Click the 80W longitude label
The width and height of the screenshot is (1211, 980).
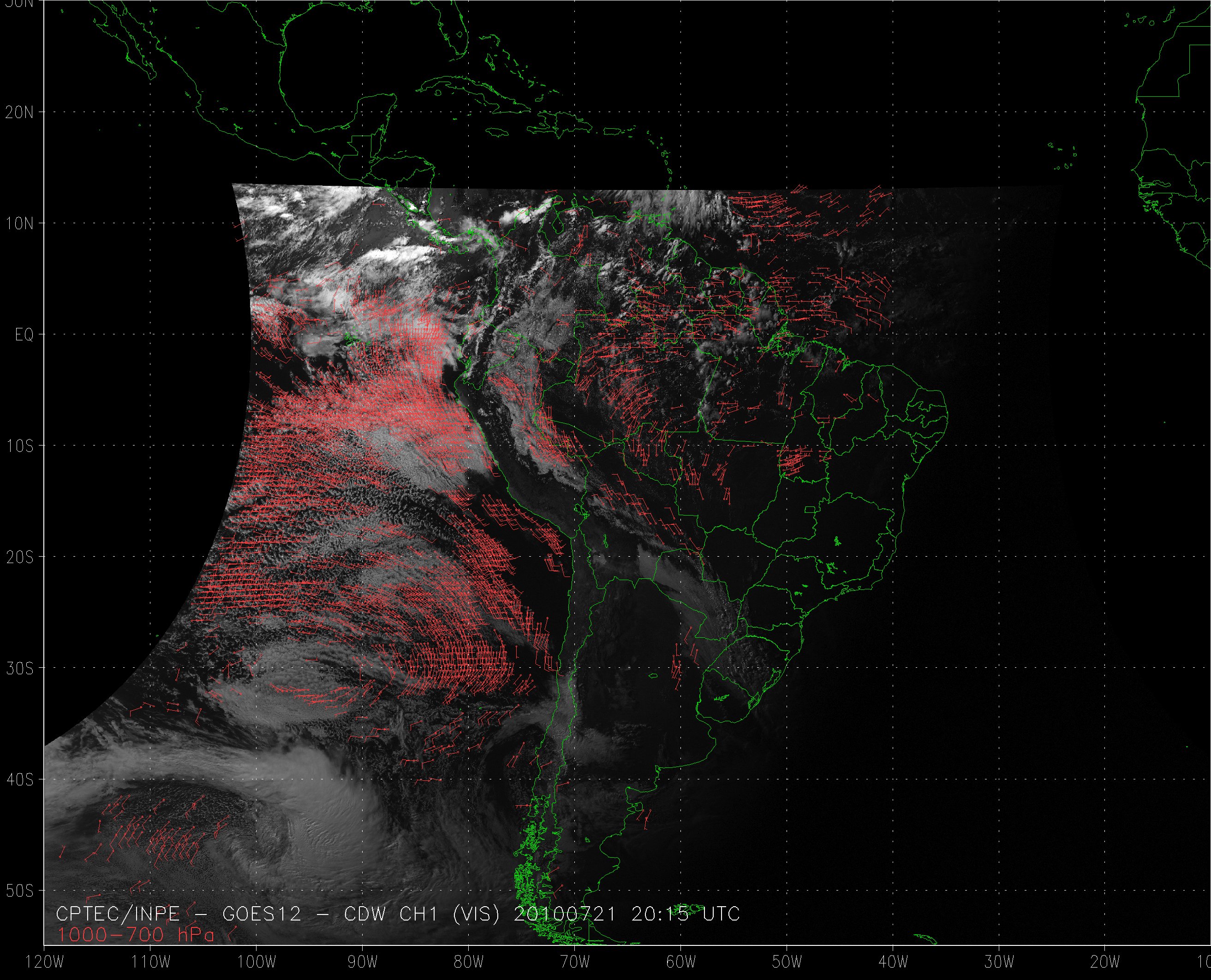click(x=469, y=962)
